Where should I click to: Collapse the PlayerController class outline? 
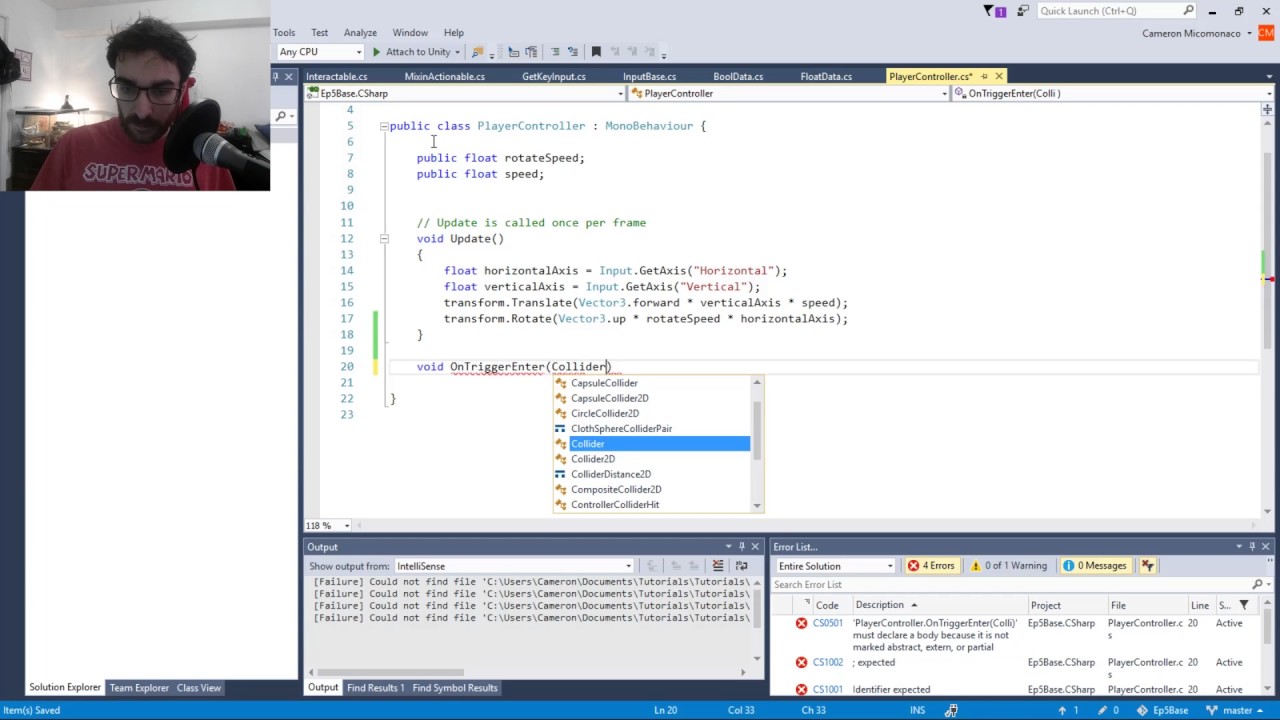(x=384, y=126)
